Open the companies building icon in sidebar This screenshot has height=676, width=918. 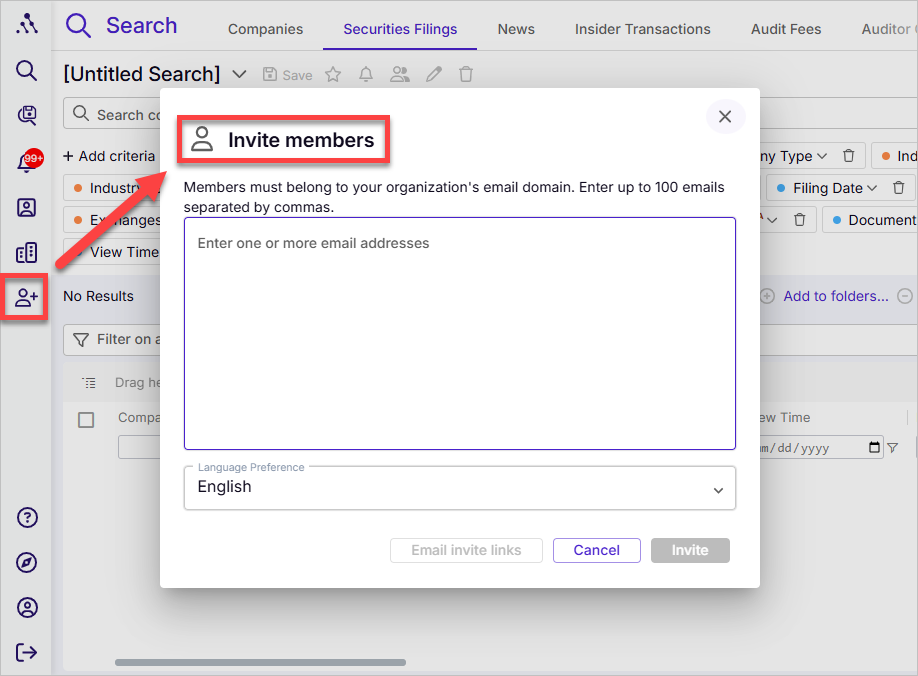26,253
